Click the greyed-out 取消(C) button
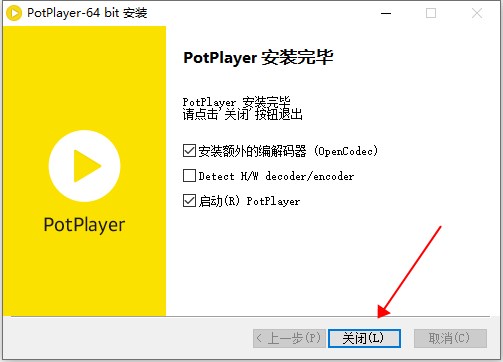 [x=450, y=338]
